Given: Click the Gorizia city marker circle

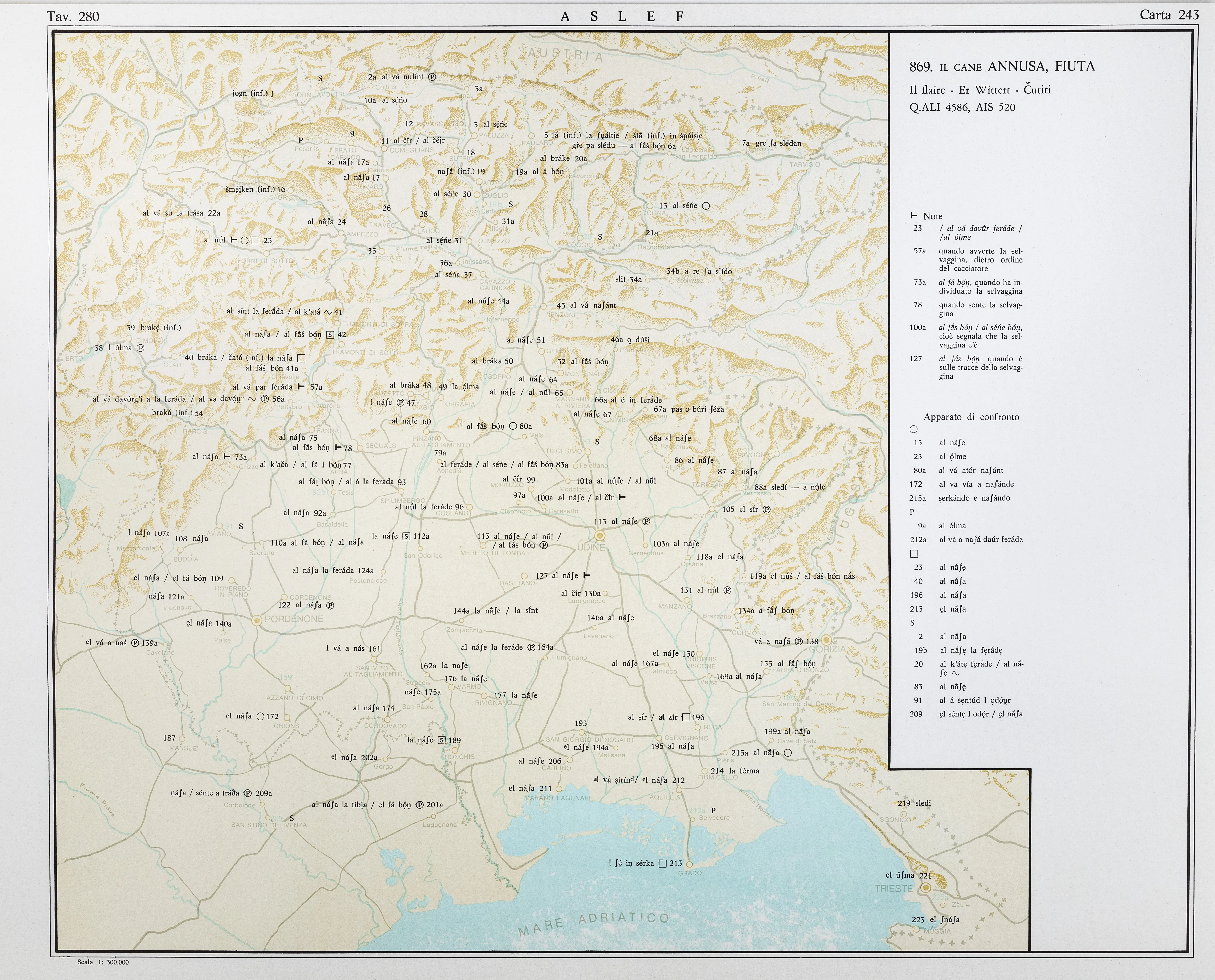Looking at the screenshot, I should tap(826, 640).
